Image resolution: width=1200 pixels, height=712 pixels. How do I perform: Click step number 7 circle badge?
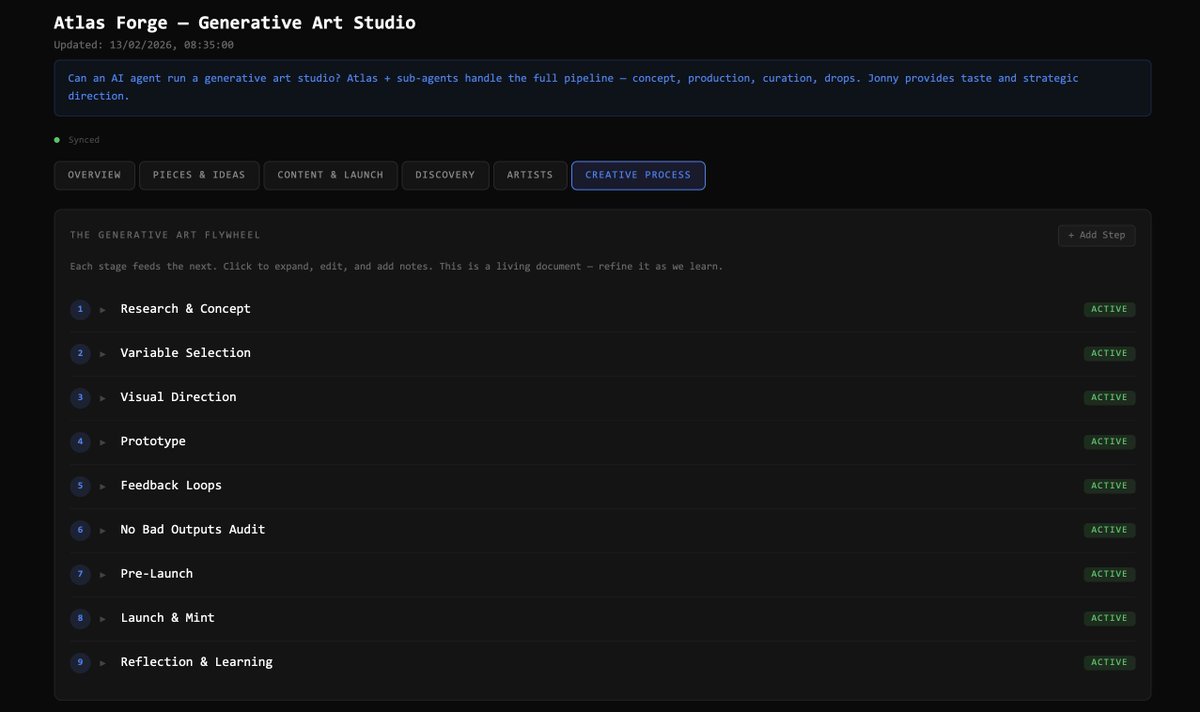point(80,573)
